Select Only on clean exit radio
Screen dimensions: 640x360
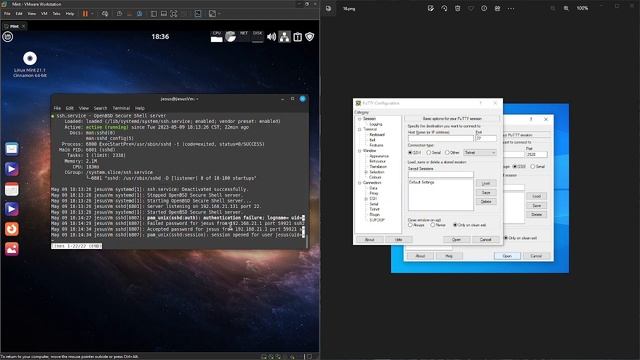click(455, 225)
